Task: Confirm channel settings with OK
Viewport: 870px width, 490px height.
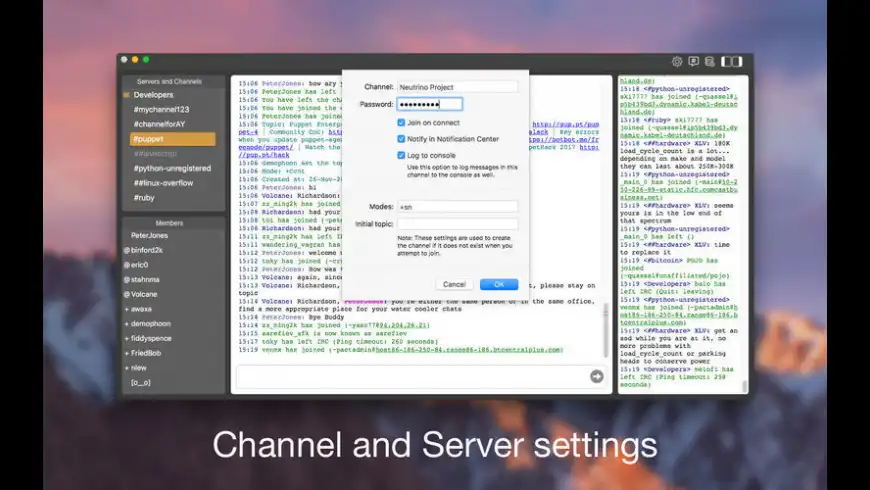Action: (499, 284)
